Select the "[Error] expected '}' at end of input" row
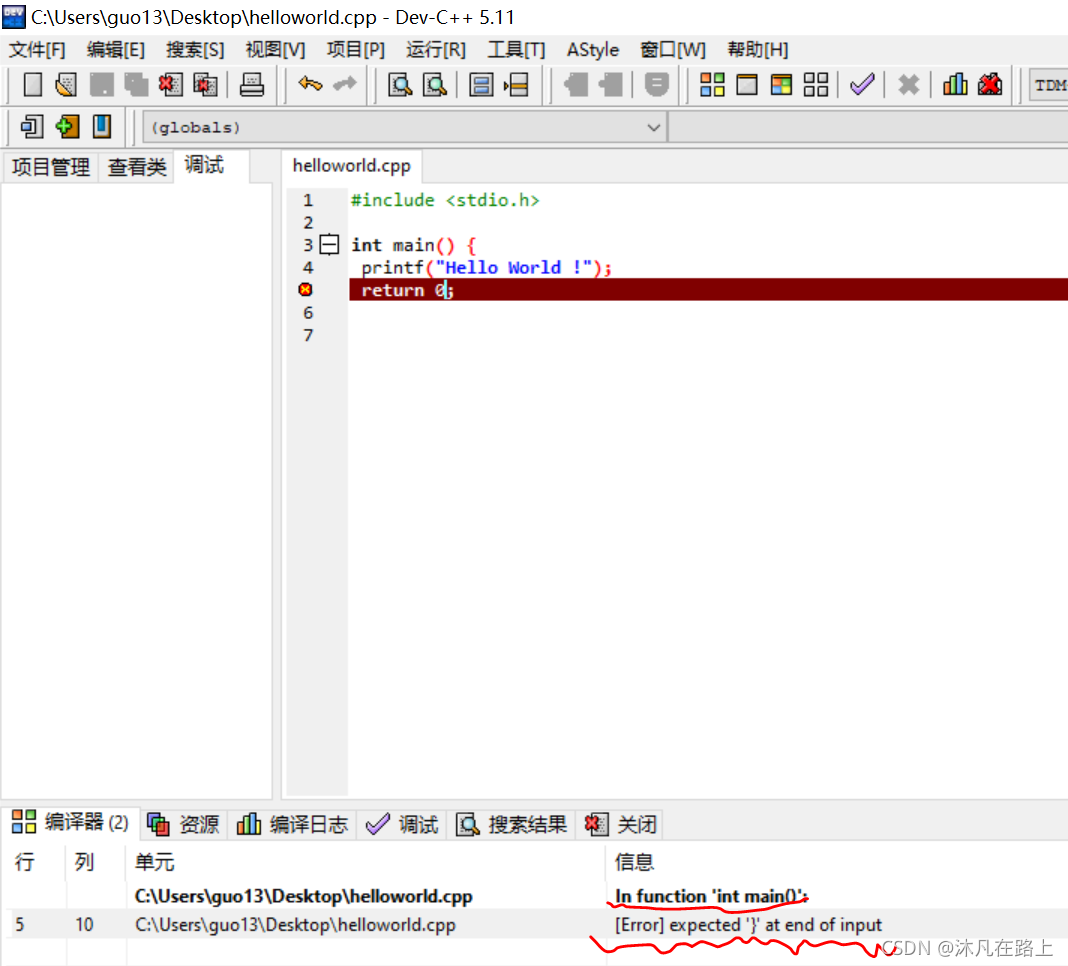The image size is (1068, 966). tap(536, 924)
